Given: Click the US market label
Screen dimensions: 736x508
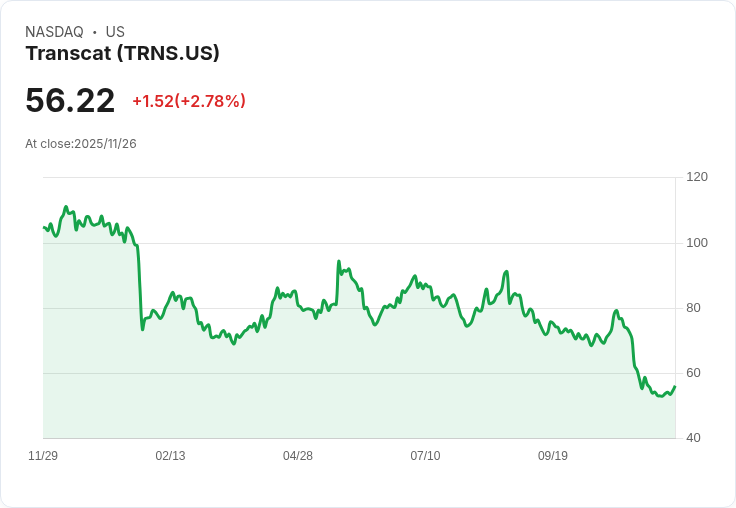Looking at the screenshot, I should point(115,32).
